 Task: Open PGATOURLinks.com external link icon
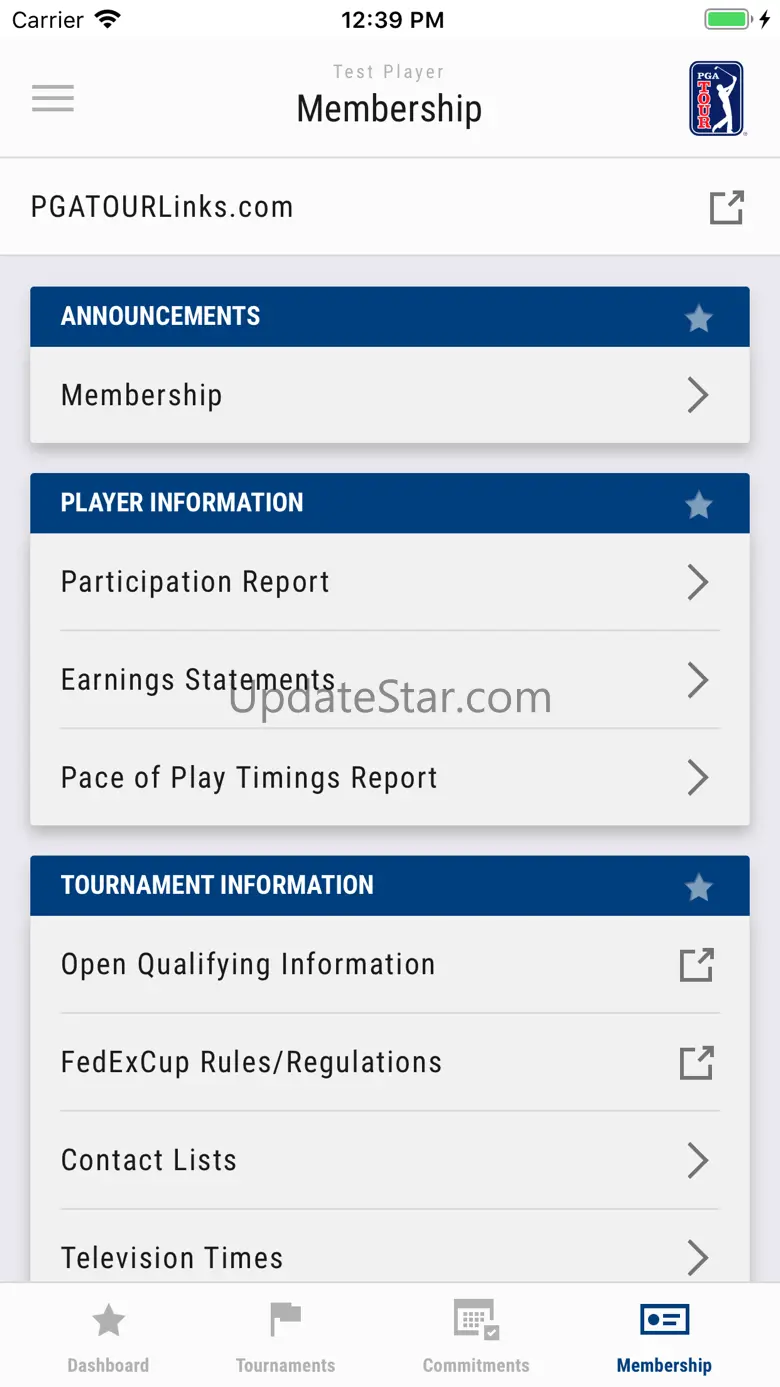726,207
